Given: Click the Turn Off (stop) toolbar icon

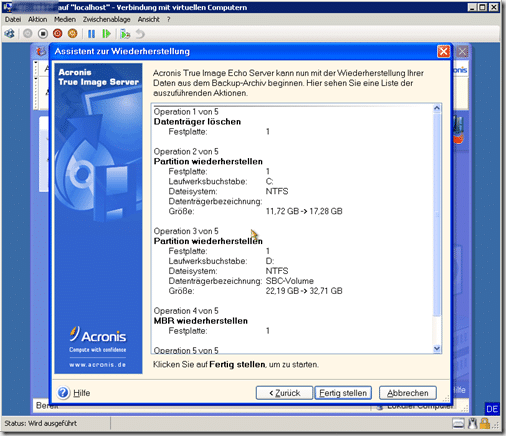Looking at the screenshot, I should pos(43,33).
